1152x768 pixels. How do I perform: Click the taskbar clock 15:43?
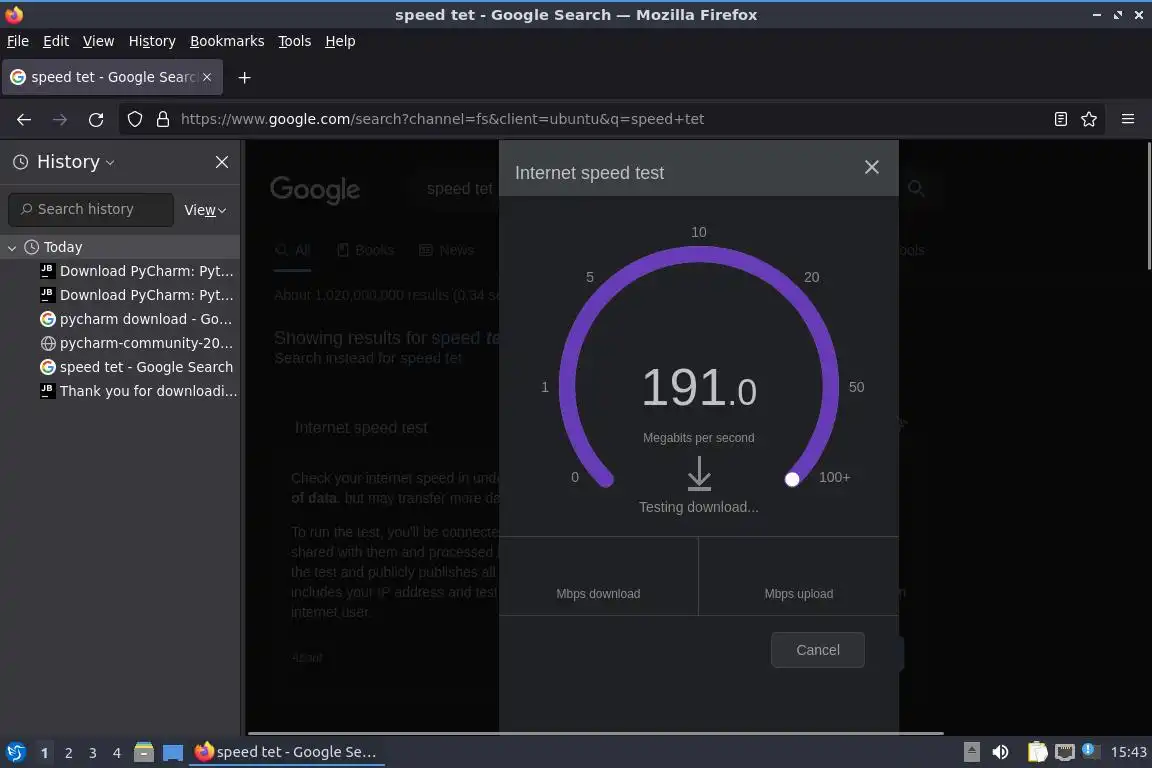[1128, 752]
